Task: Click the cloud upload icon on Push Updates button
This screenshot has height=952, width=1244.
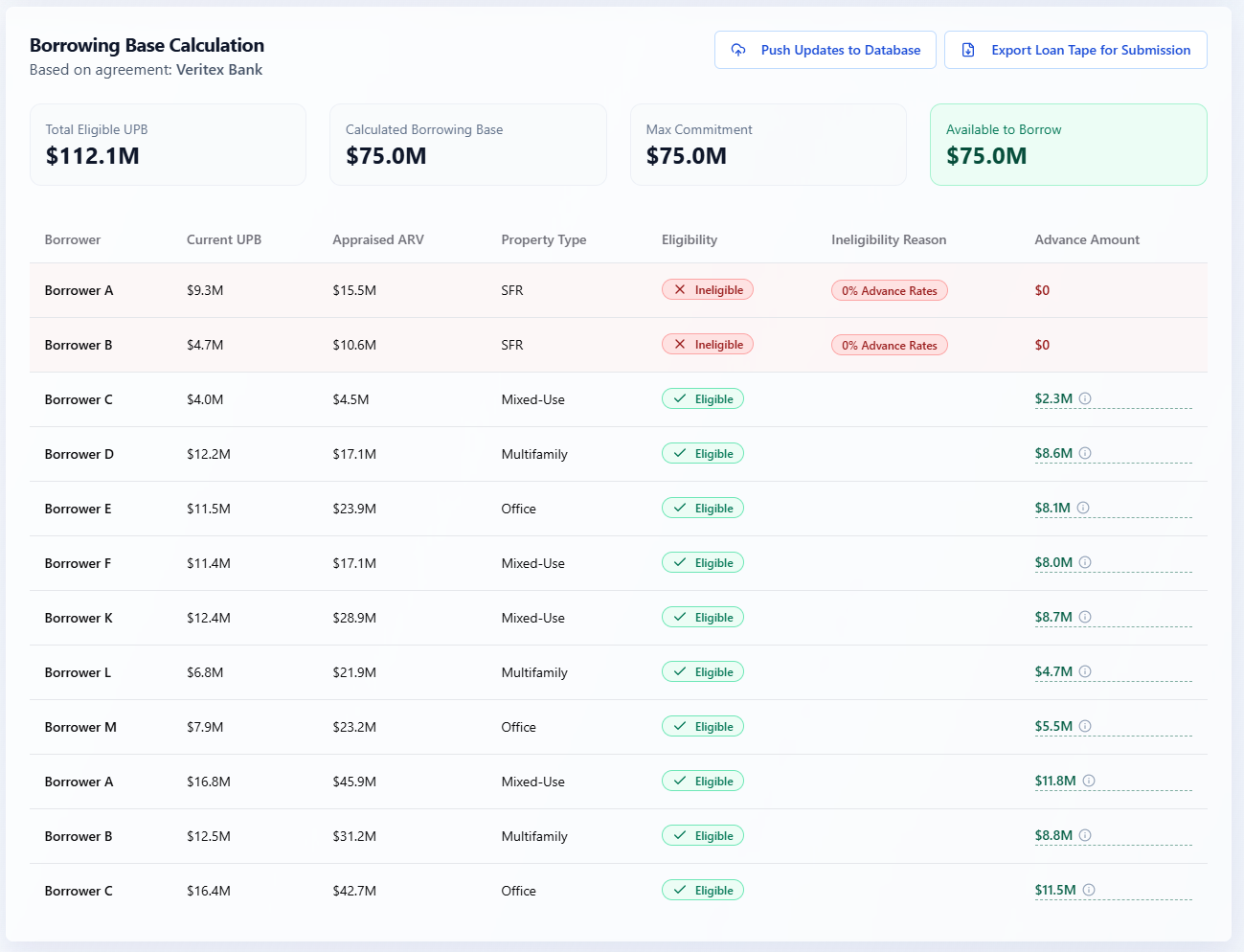Action: pyautogui.click(x=737, y=50)
